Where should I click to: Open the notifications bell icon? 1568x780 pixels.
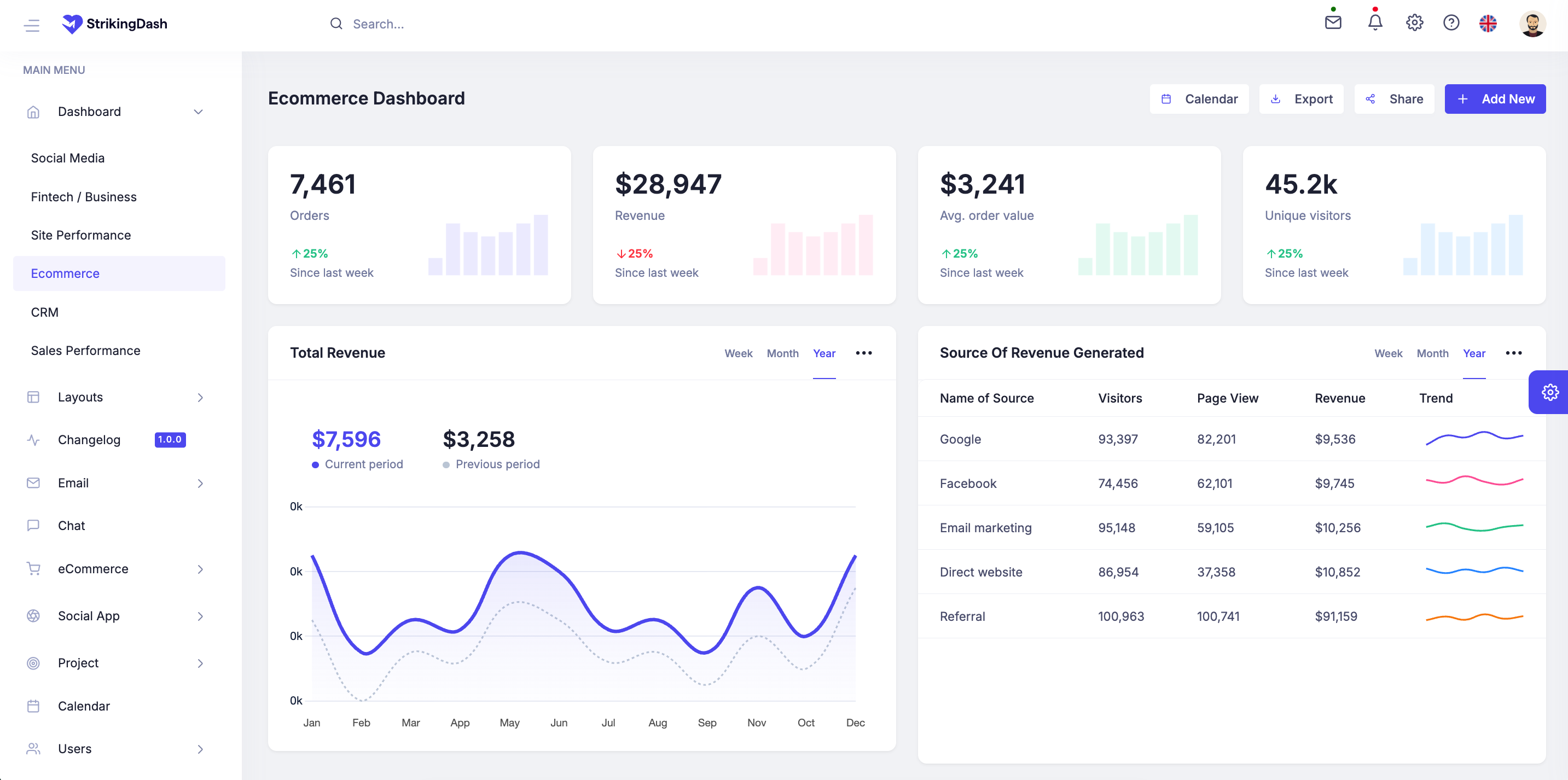1375,22
